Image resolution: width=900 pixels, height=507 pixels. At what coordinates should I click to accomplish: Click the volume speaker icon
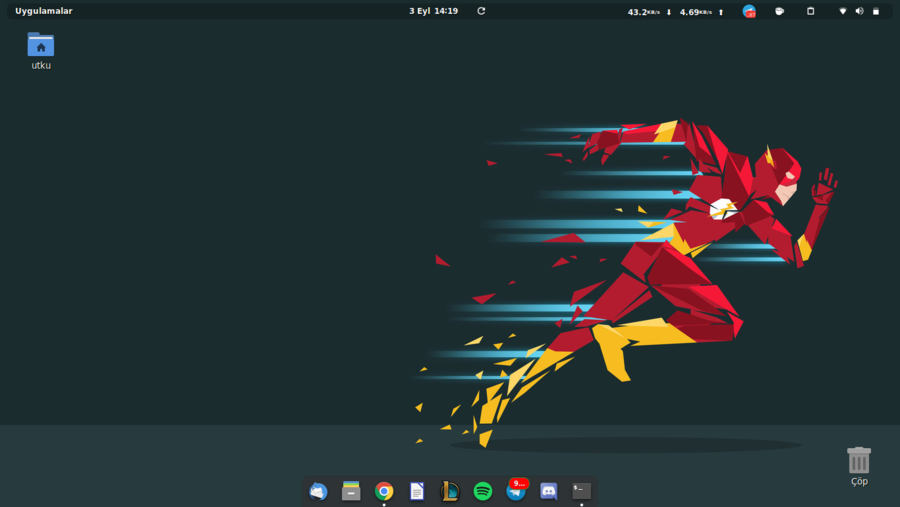pos(859,12)
